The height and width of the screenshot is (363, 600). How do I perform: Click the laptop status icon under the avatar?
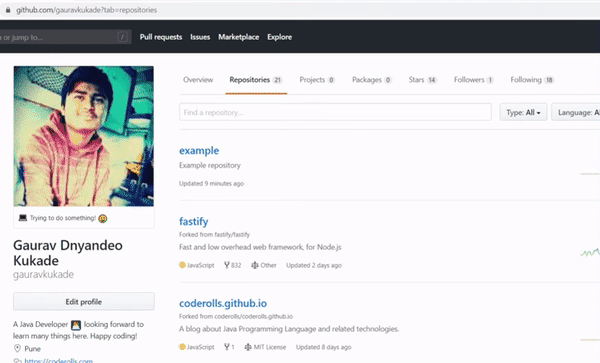(23, 218)
